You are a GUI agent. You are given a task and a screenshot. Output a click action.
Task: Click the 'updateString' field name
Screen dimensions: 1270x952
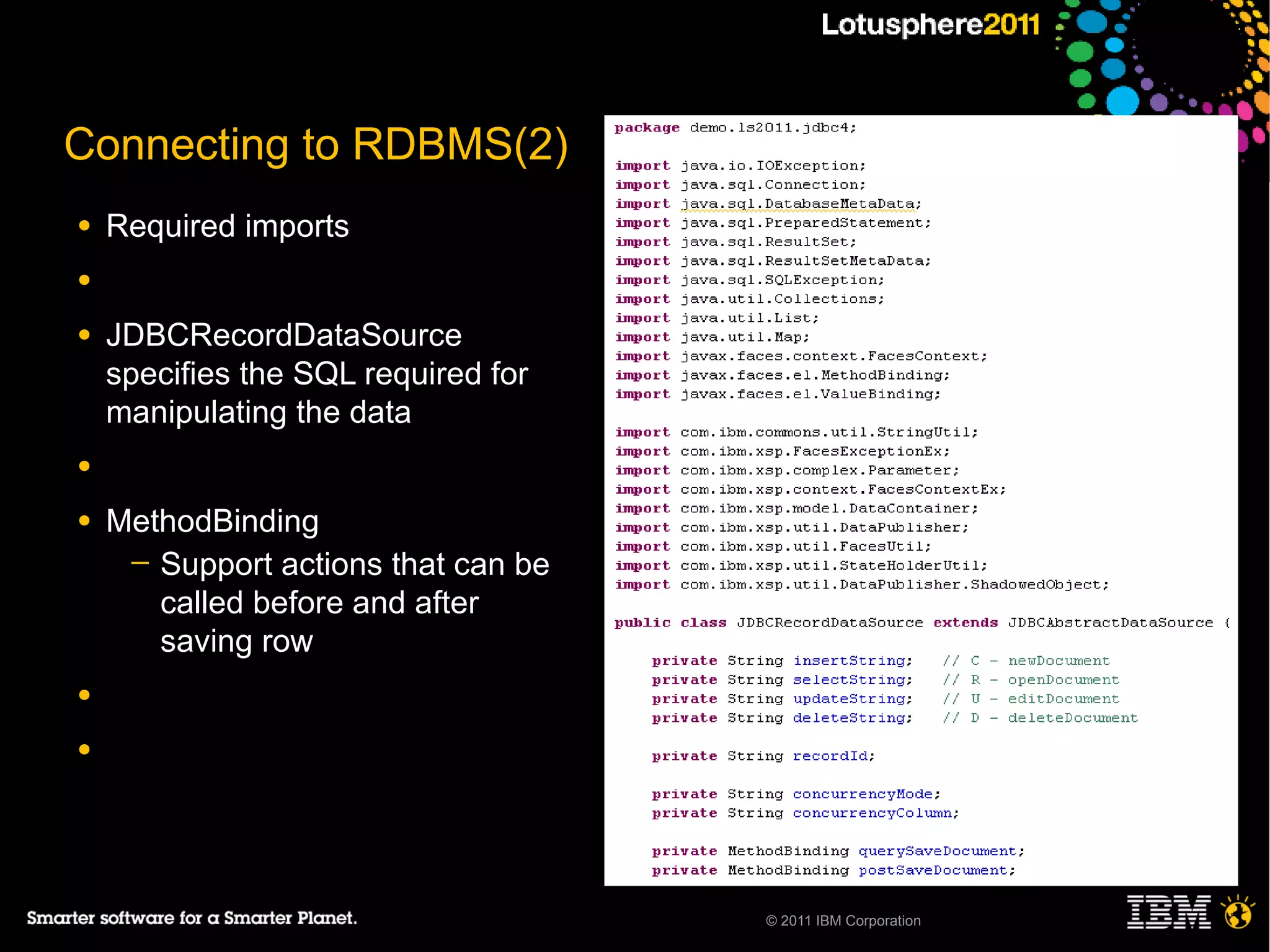850,699
